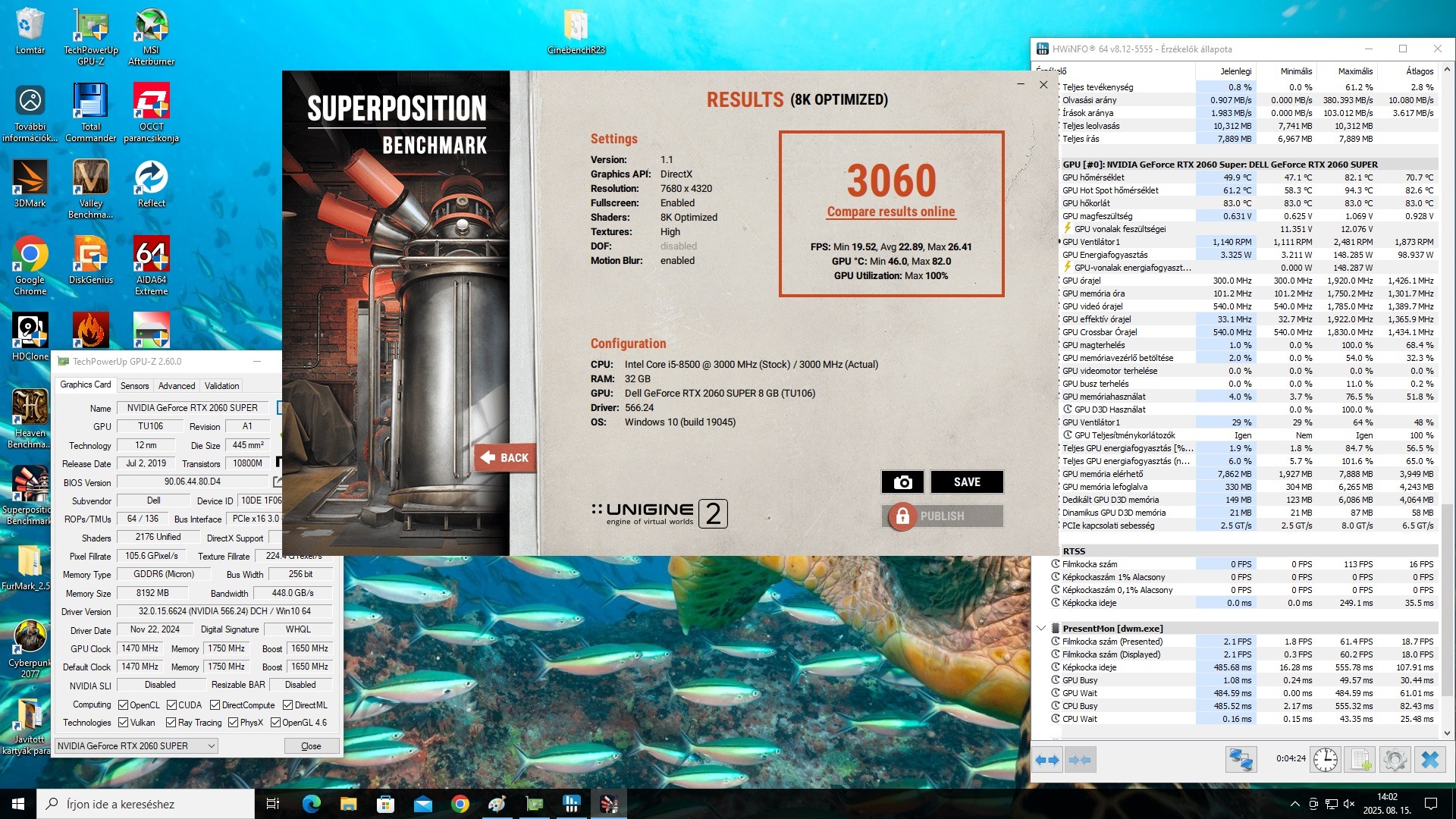Toggle the OpenCL checkbox in GPU-Z
Viewport: 1456px width, 819px height.
point(124,705)
